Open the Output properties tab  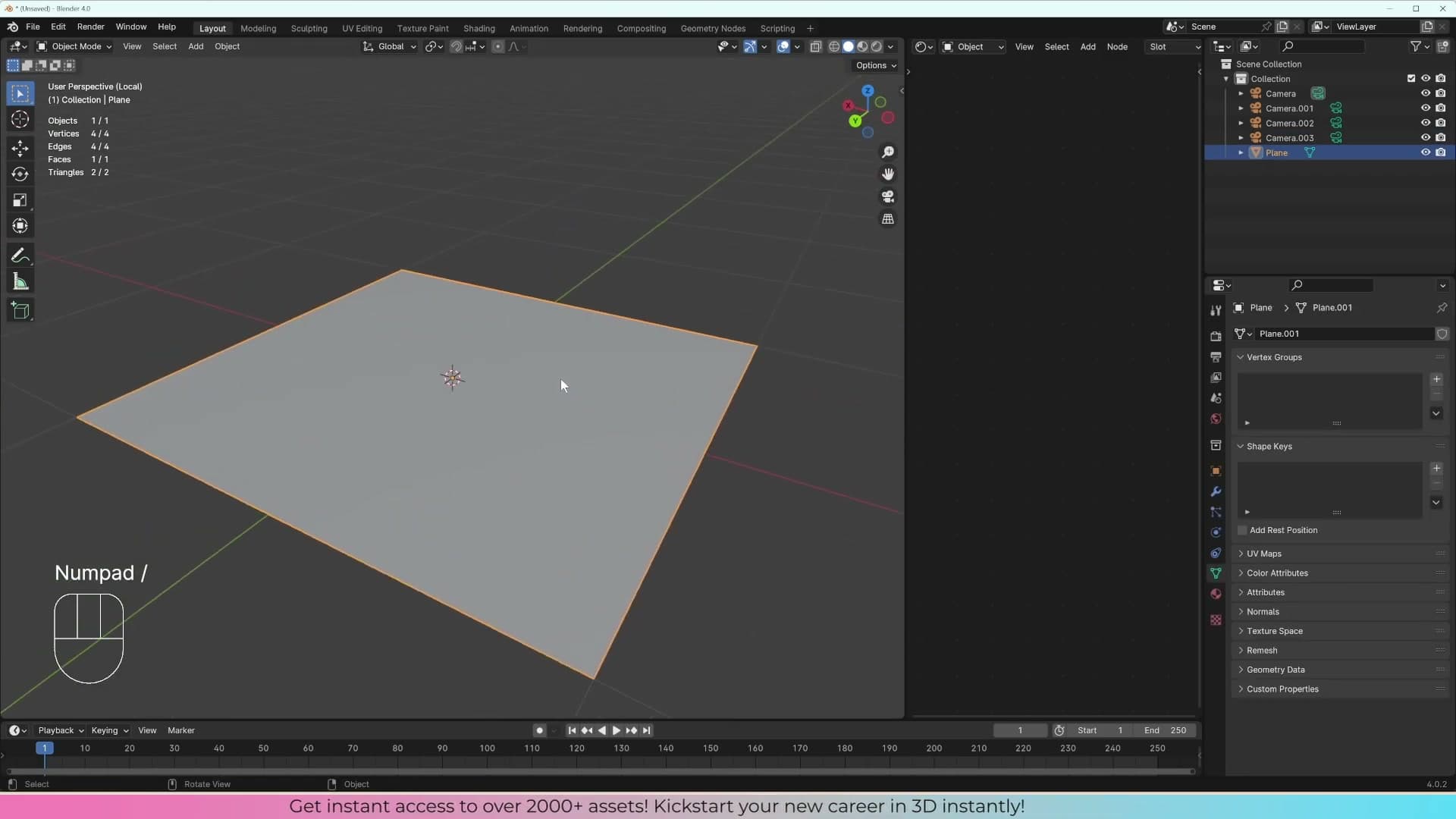1216,356
